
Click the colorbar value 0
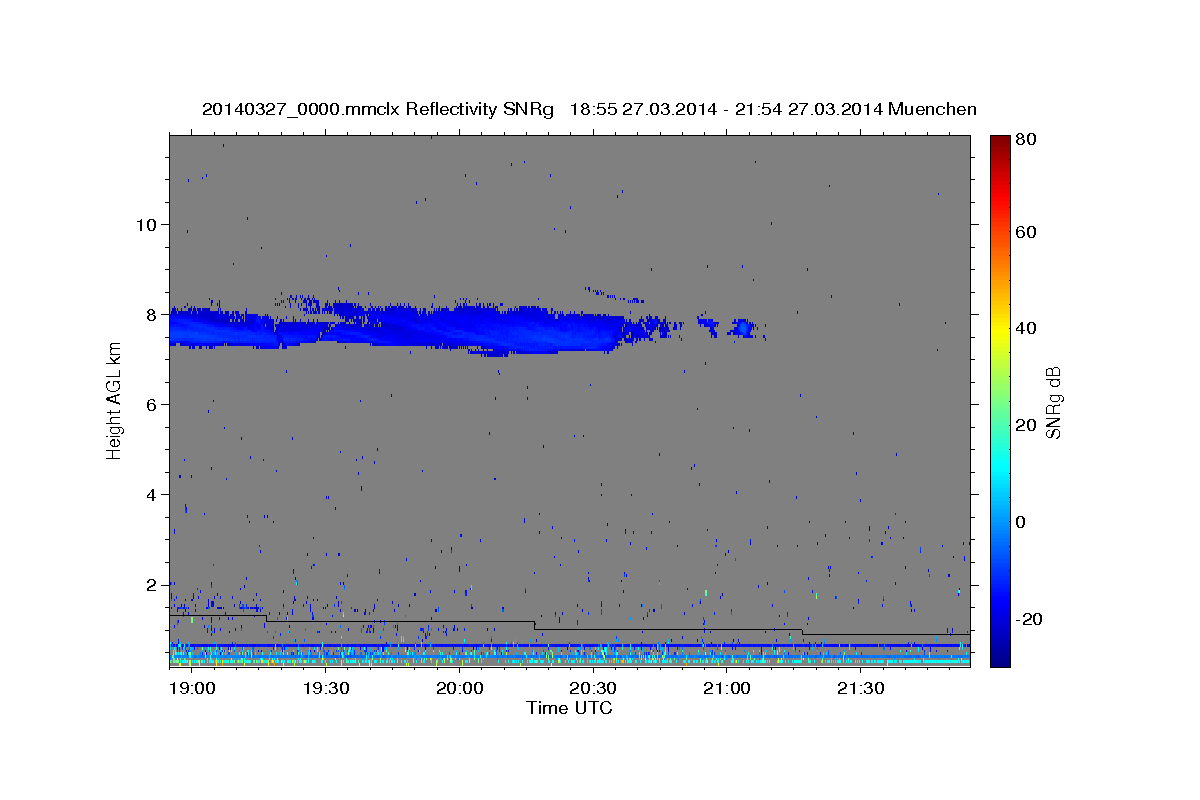pyautogui.click(x=1021, y=522)
